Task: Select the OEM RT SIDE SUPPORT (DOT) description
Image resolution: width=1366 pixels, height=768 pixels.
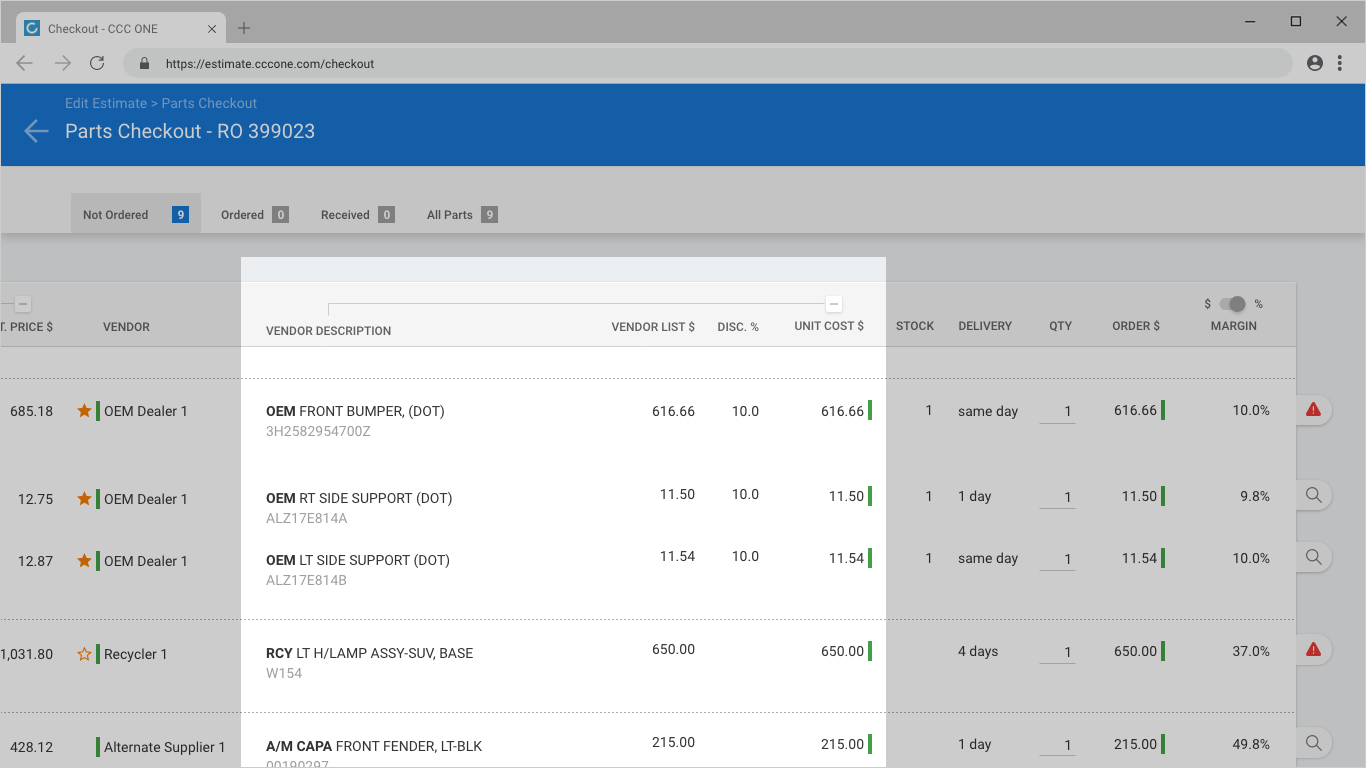Action: tap(359, 498)
